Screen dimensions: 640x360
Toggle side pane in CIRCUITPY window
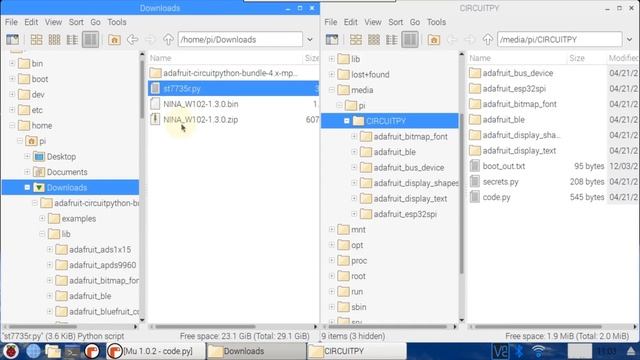[x=332, y=40]
